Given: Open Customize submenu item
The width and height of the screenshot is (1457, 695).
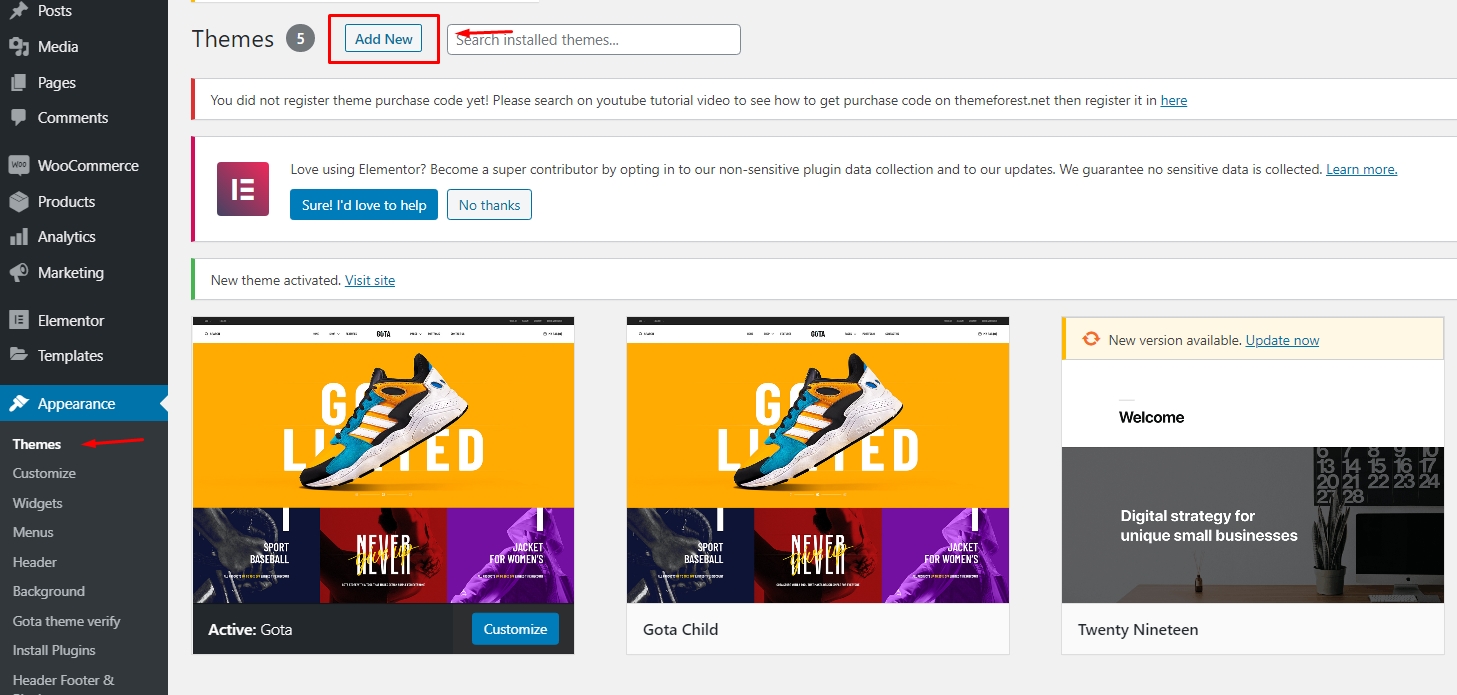Looking at the screenshot, I should [44, 474].
